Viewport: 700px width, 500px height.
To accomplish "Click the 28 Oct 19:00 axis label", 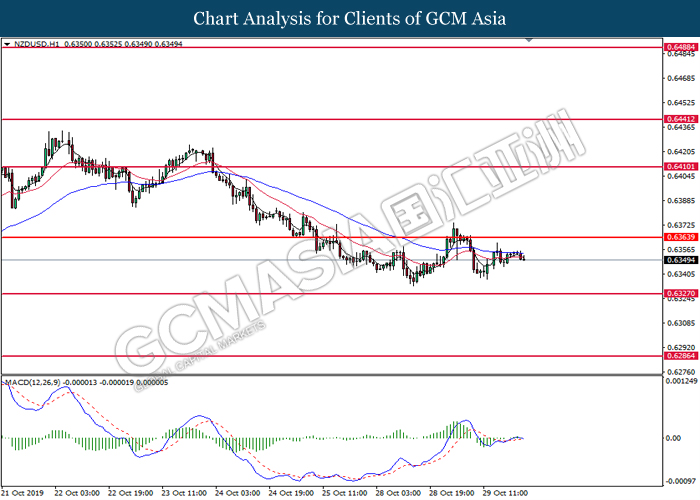I will (x=451, y=493).
